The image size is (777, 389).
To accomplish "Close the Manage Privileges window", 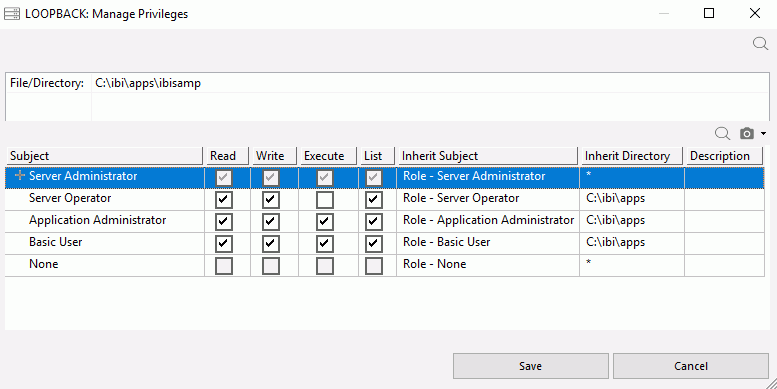I will 755,13.
